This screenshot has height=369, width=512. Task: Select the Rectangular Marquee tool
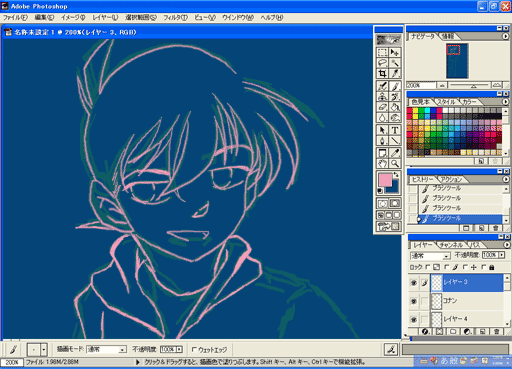point(382,53)
